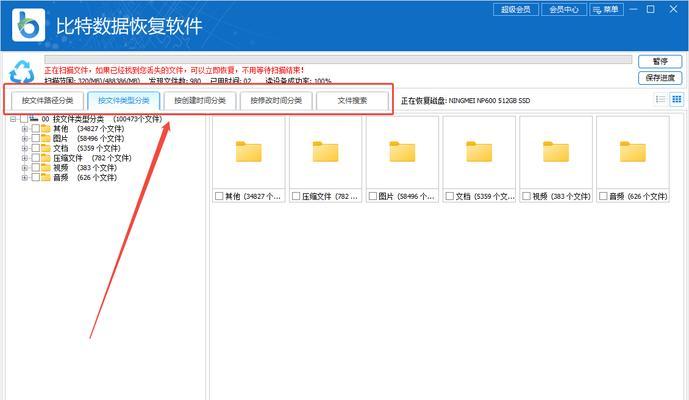This screenshot has height=400, width=689.
Task: Open the 文件搜索 tab
Action: pos(352,101)
